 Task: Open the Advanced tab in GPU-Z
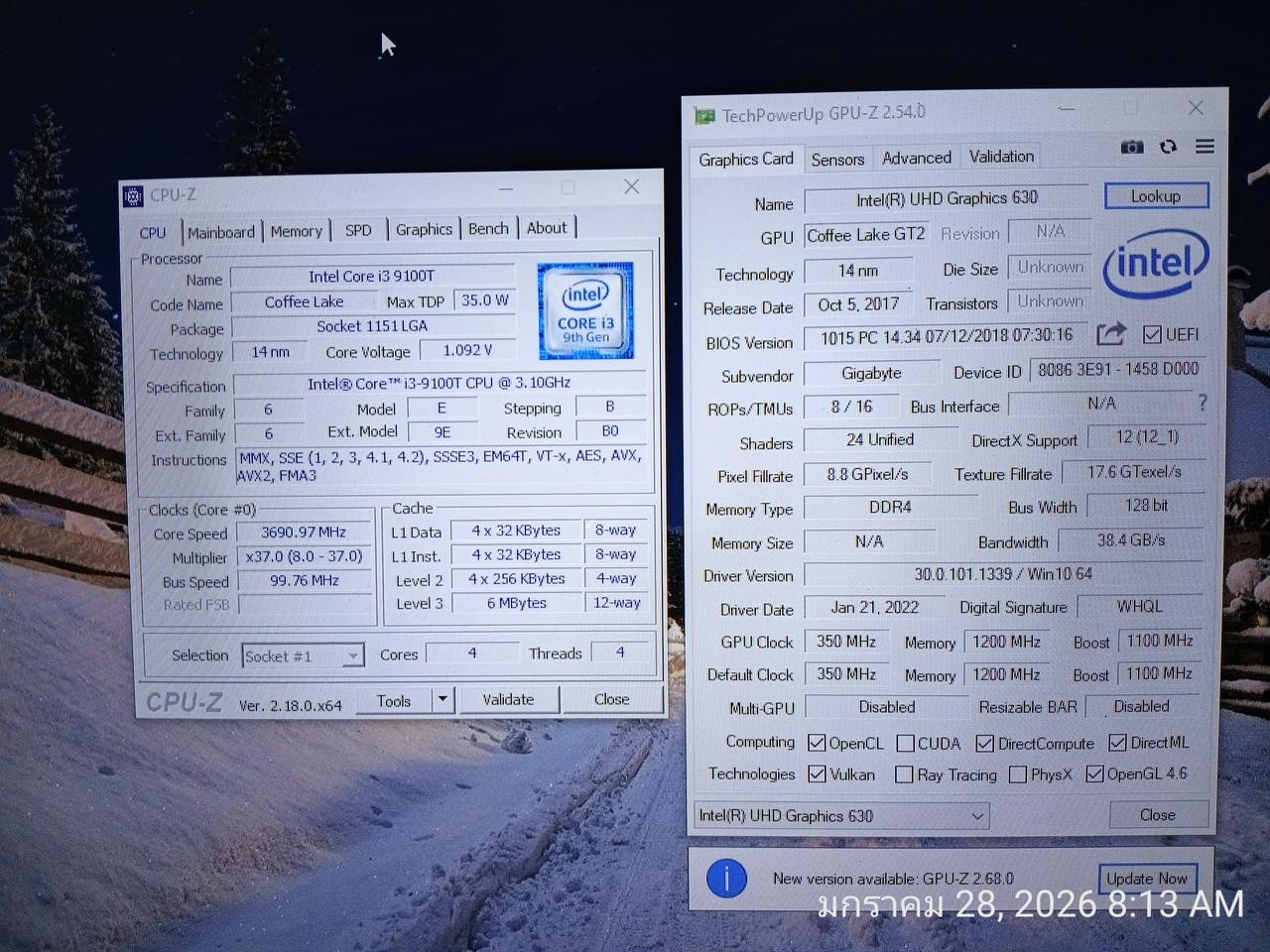(917, 158)
